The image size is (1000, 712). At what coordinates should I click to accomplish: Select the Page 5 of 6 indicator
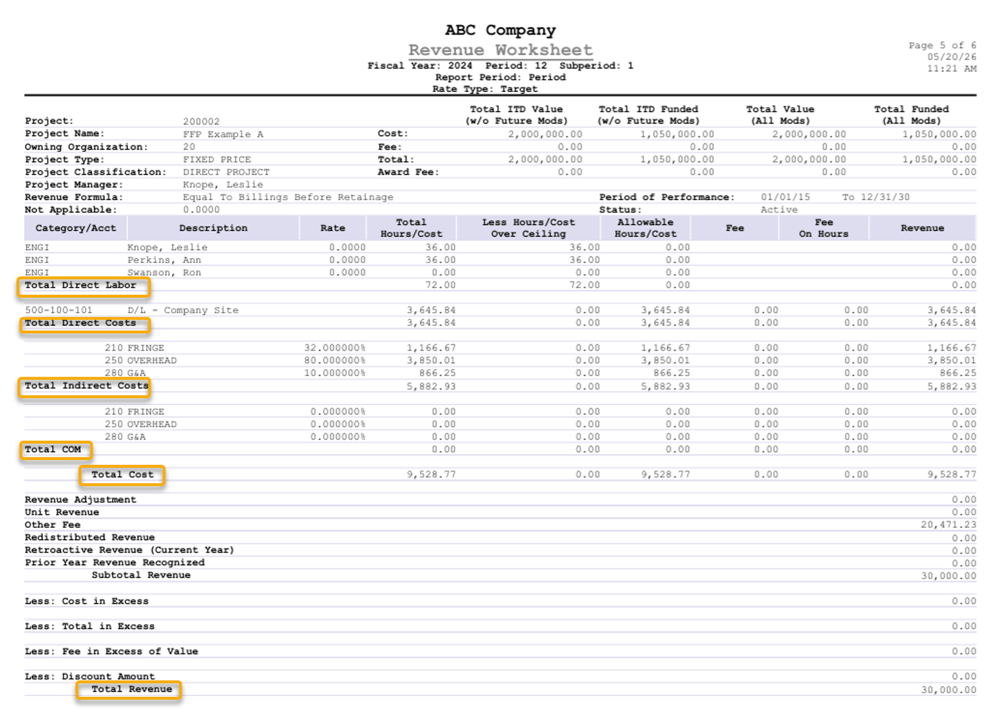[942, 45]
